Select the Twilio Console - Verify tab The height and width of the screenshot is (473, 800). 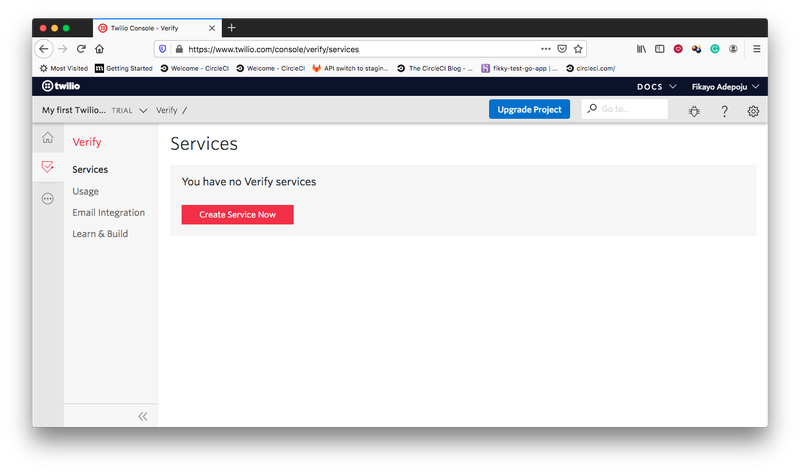[157, 28]
